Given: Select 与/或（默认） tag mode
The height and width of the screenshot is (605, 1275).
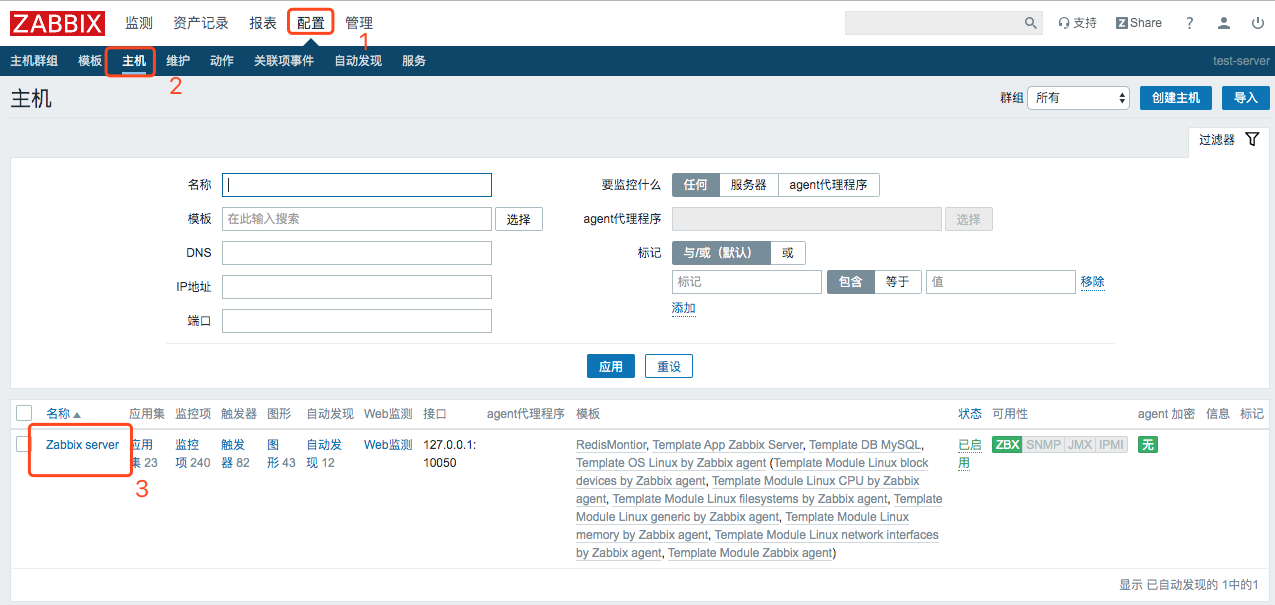Looking at the screenshot, I should pos(721,253).
